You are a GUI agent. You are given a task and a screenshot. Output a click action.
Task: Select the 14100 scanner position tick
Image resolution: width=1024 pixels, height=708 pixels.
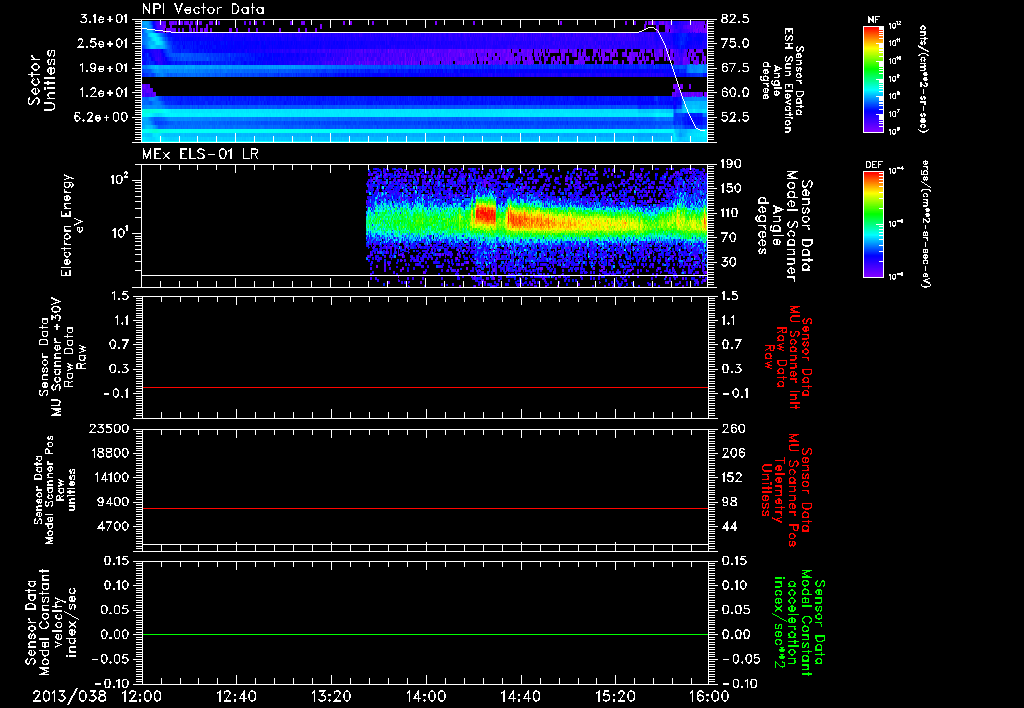point(110,477)
